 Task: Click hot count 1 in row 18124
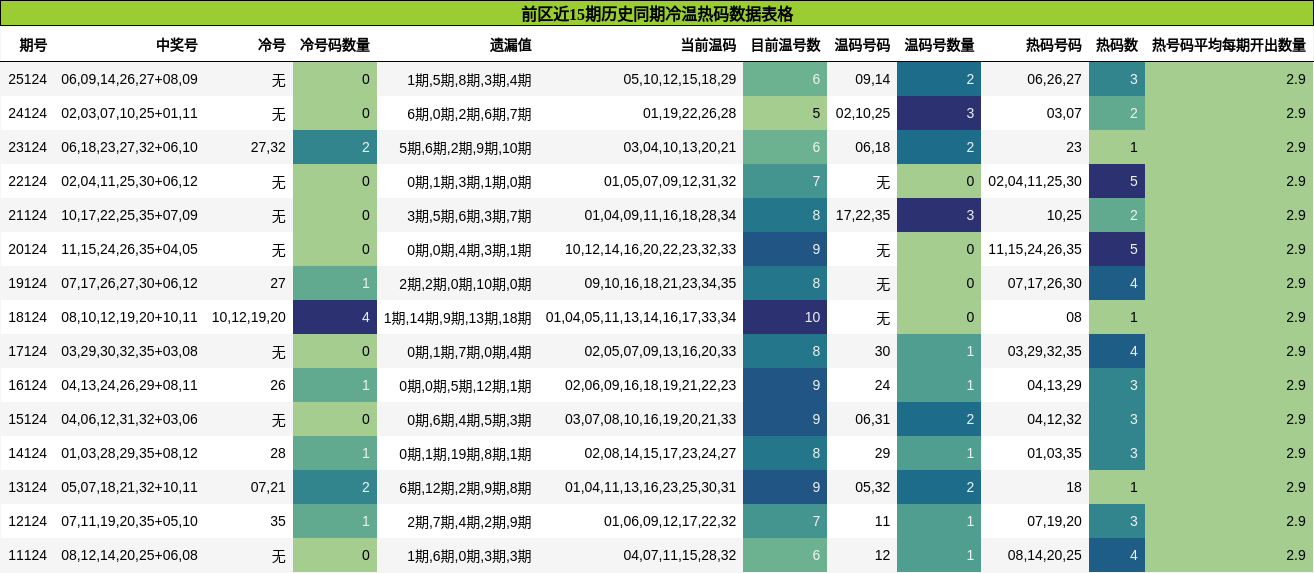pos(1117,317)
